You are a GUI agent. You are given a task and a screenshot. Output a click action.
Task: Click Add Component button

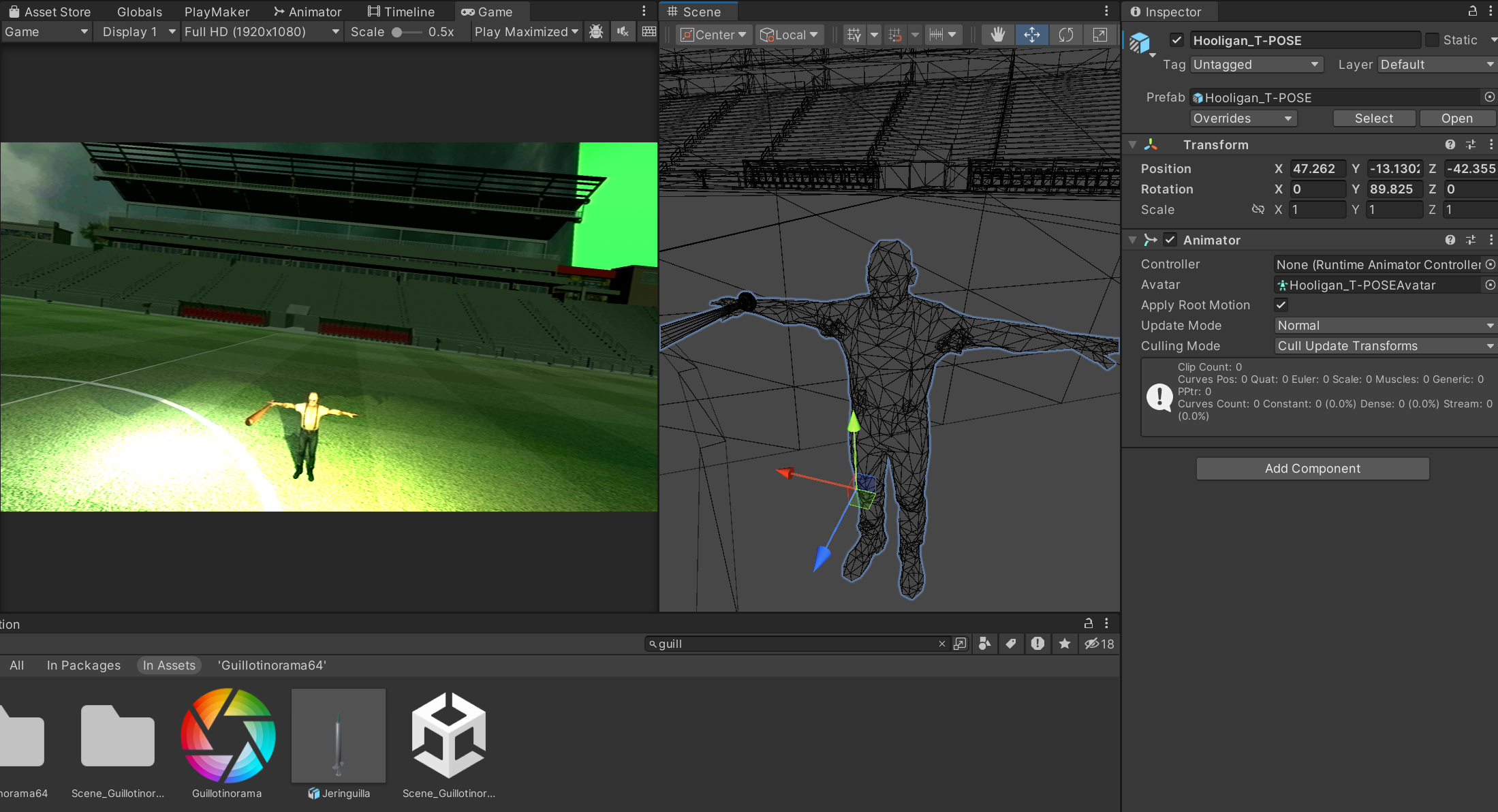tap(1313, 469)
